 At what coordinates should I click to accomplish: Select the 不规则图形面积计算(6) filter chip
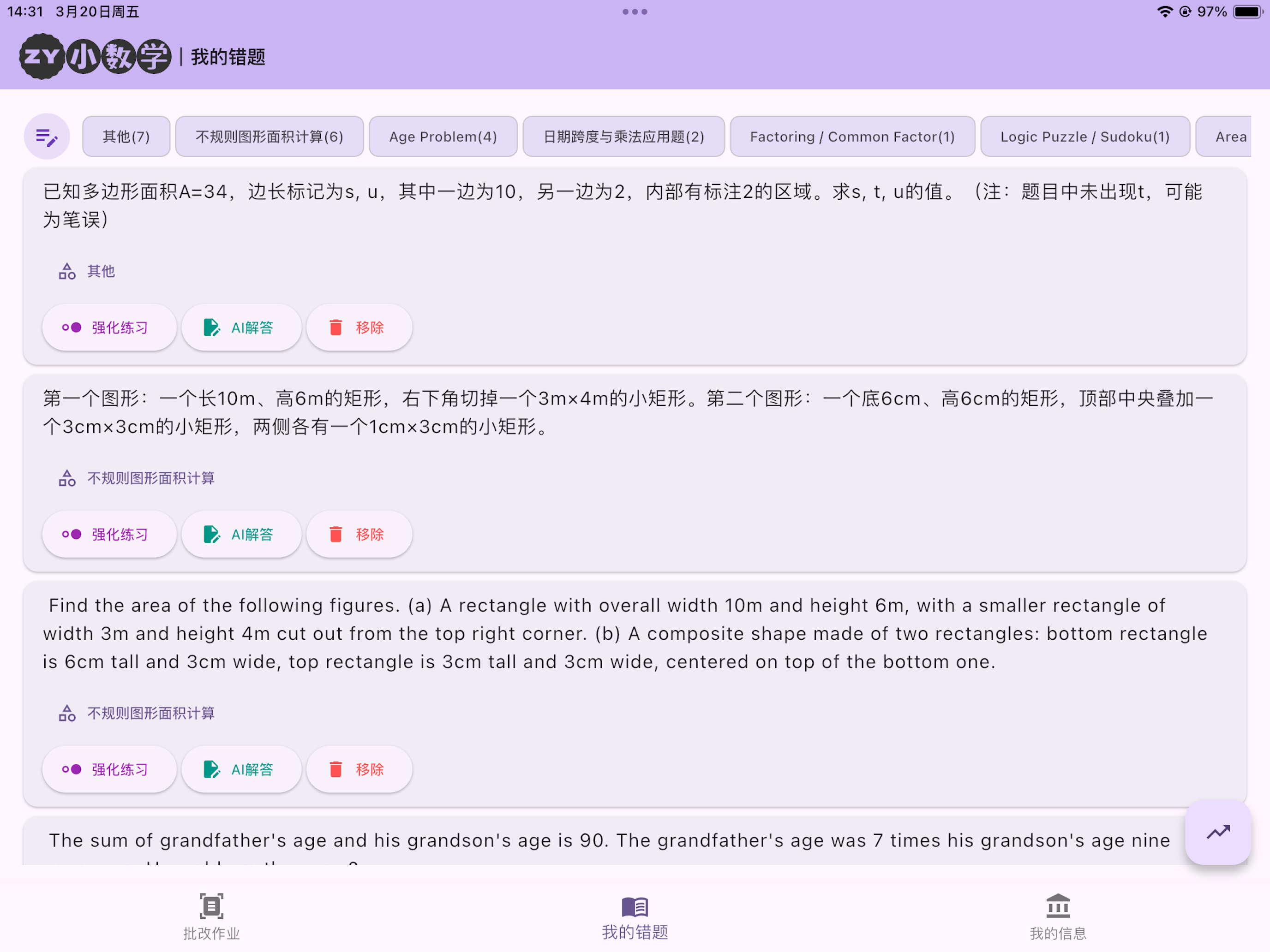point(269,137)
